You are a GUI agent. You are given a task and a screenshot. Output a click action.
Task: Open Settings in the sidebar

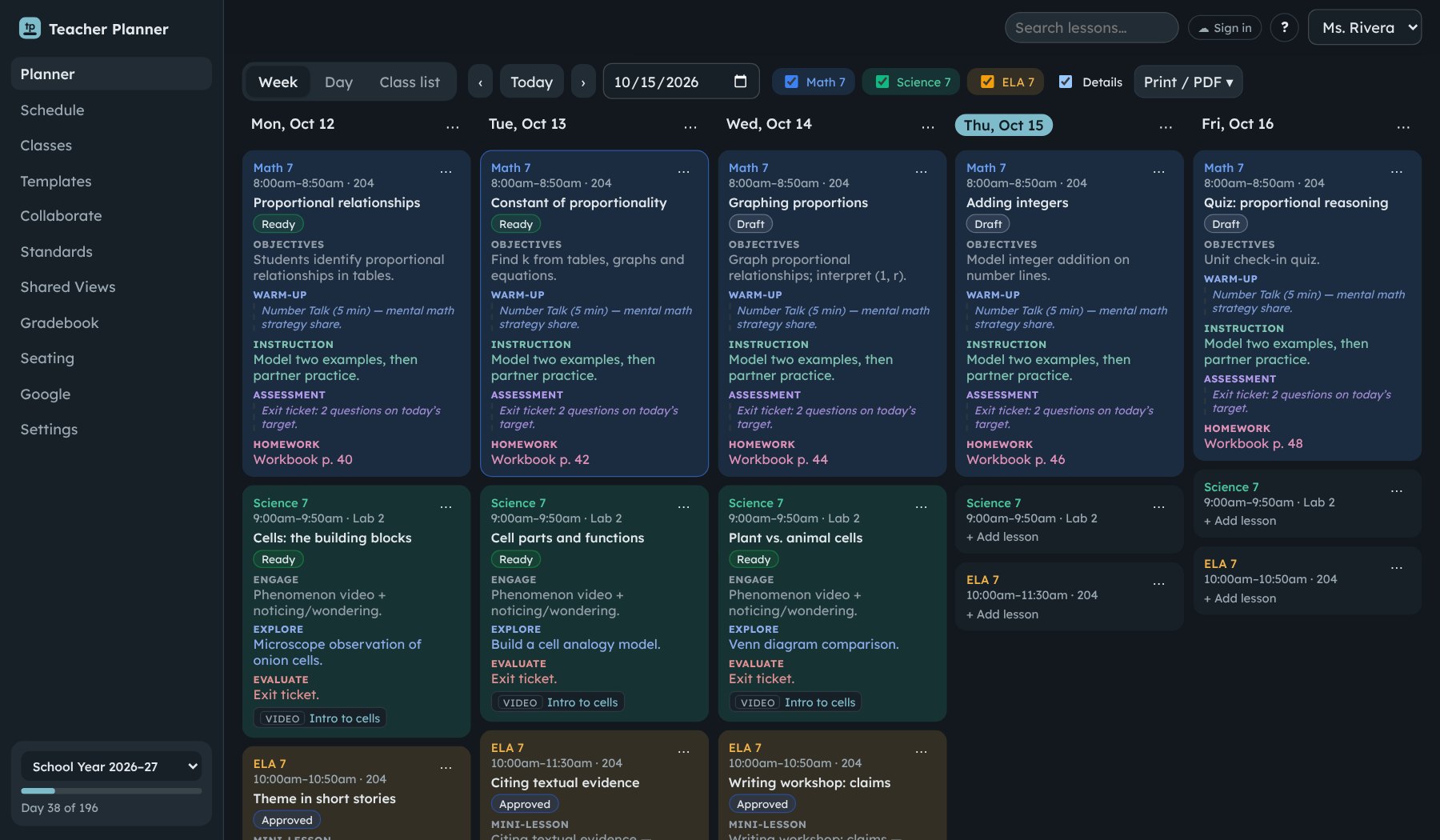111,430
